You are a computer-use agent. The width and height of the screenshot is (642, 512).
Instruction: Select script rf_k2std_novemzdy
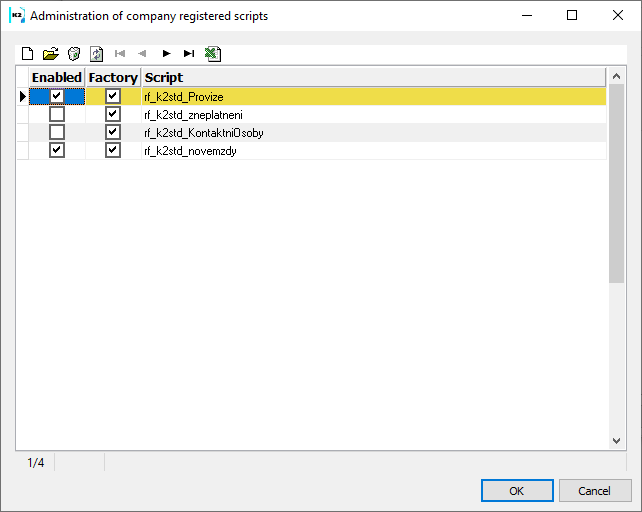point(190,151)
